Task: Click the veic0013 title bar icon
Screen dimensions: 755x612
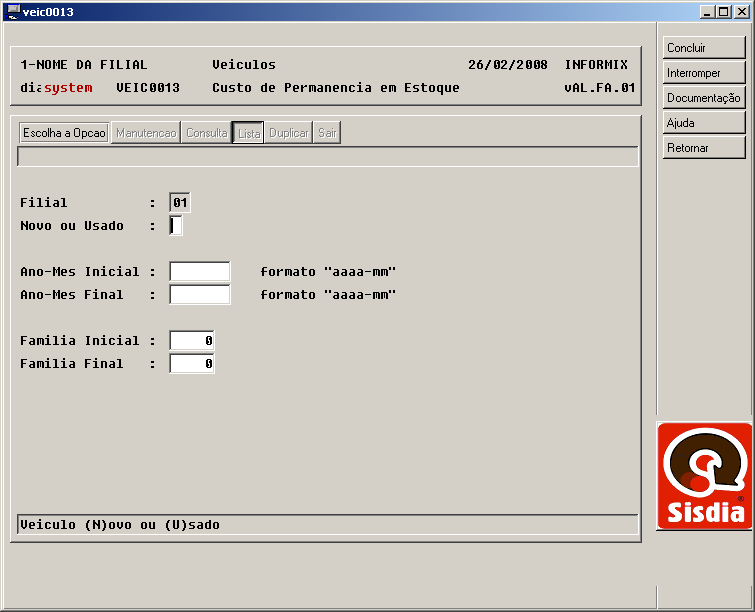Action: (x=12, y=11)
